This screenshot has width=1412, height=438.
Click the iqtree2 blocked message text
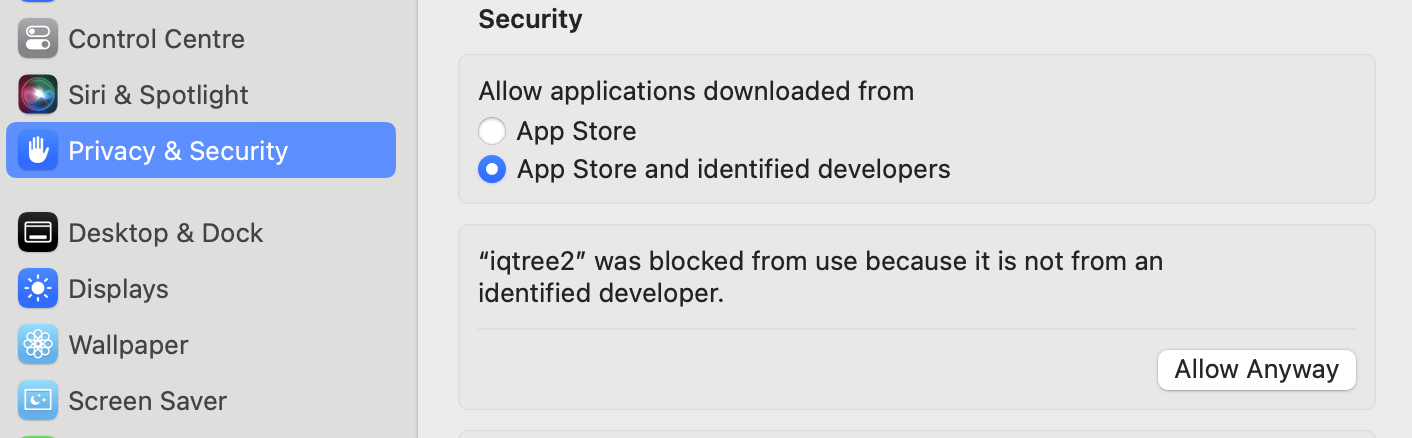820,277
